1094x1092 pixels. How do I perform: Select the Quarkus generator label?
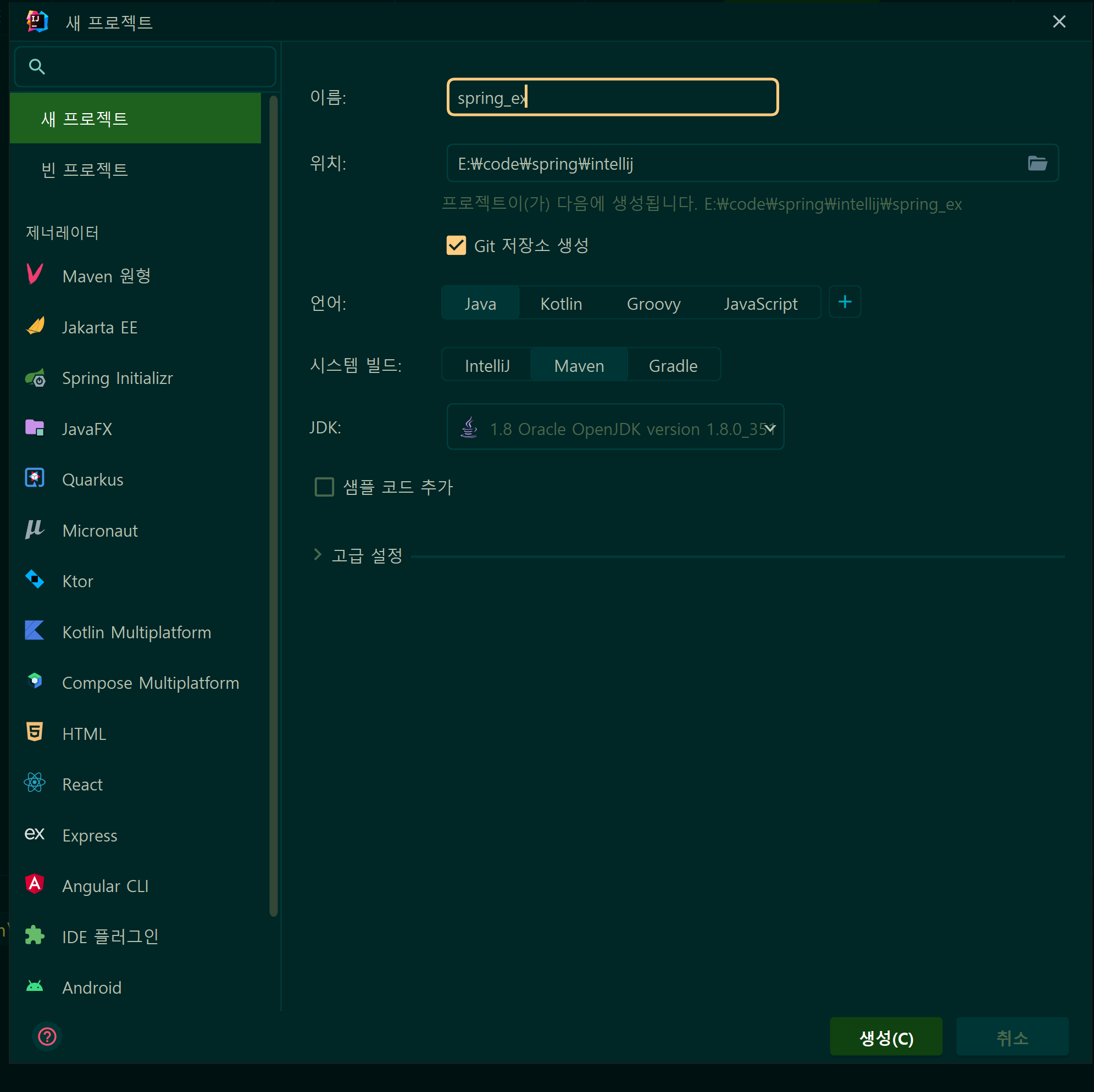tap(93, 480)
